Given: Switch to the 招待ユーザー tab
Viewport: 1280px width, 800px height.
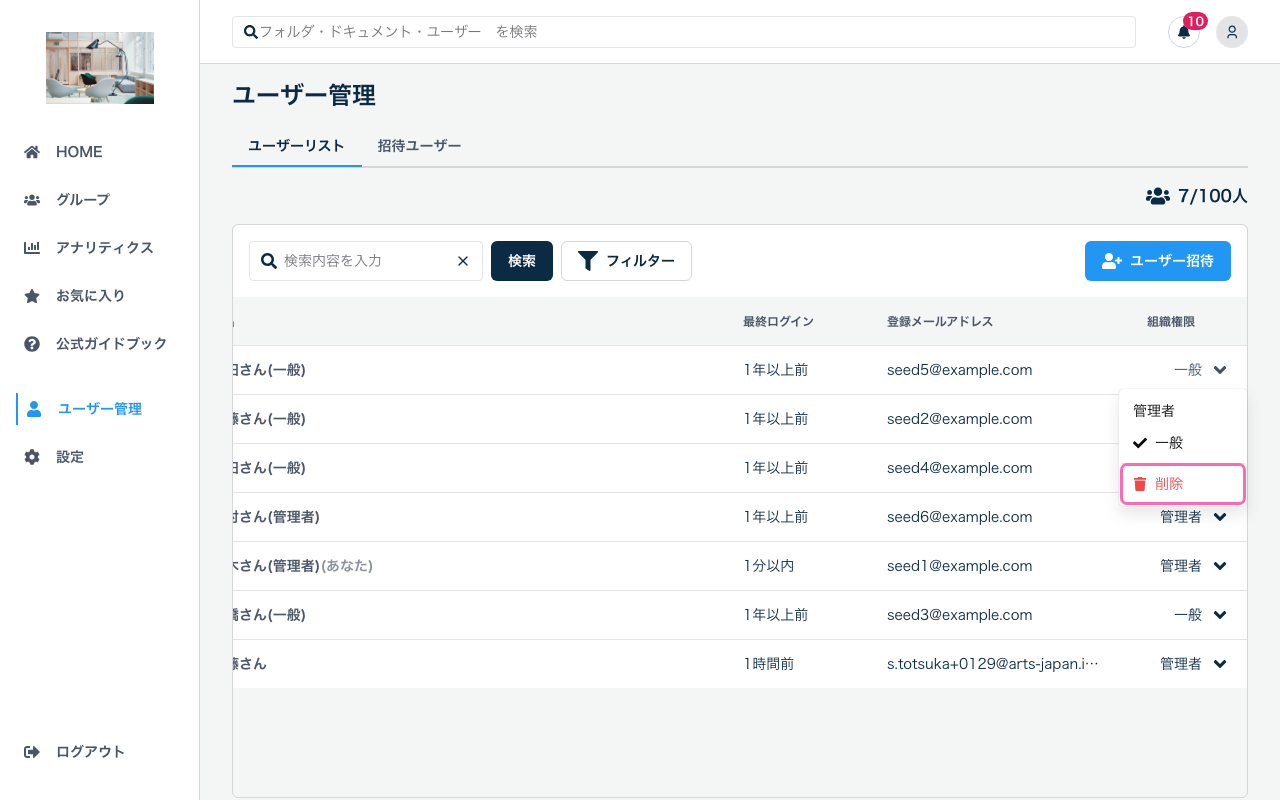Looking at the screenshot, I should coord(419,146).
